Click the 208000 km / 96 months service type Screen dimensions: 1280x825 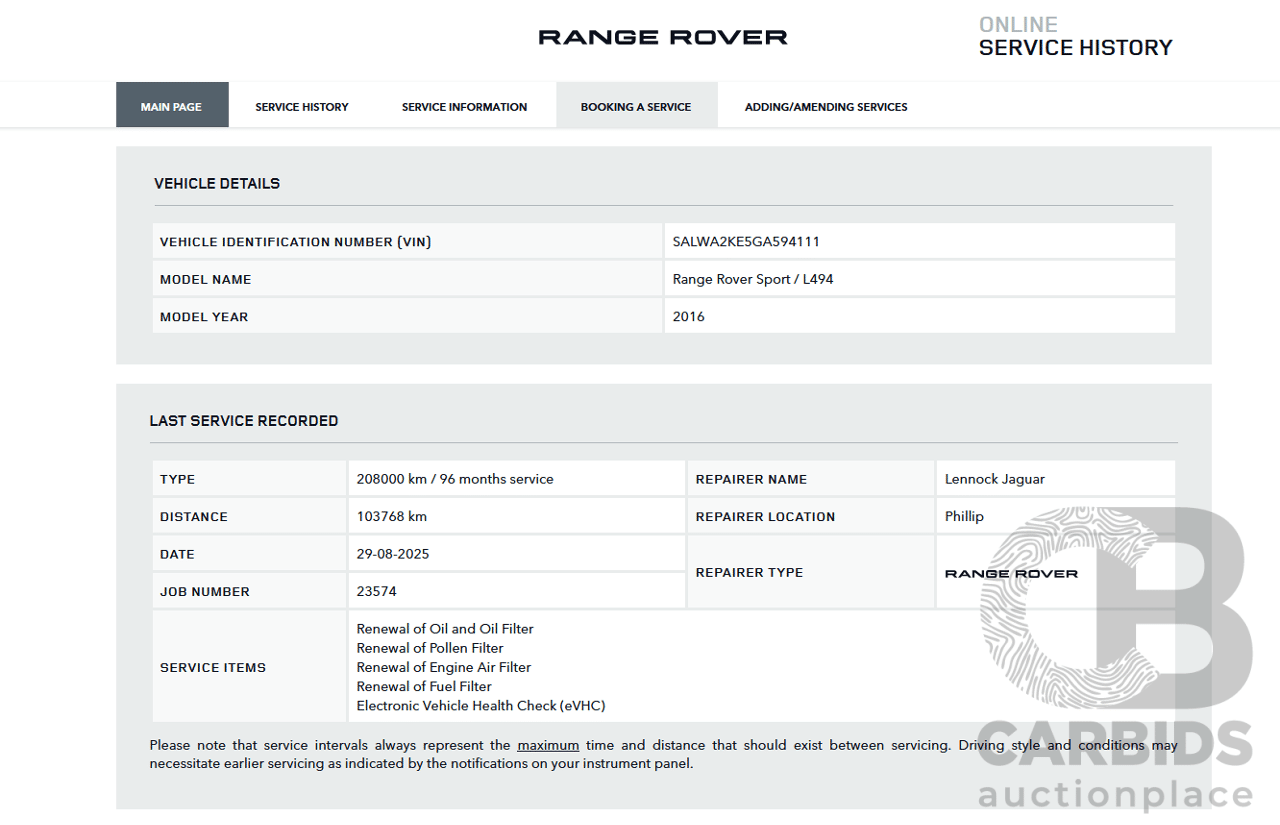coord(455,479)
